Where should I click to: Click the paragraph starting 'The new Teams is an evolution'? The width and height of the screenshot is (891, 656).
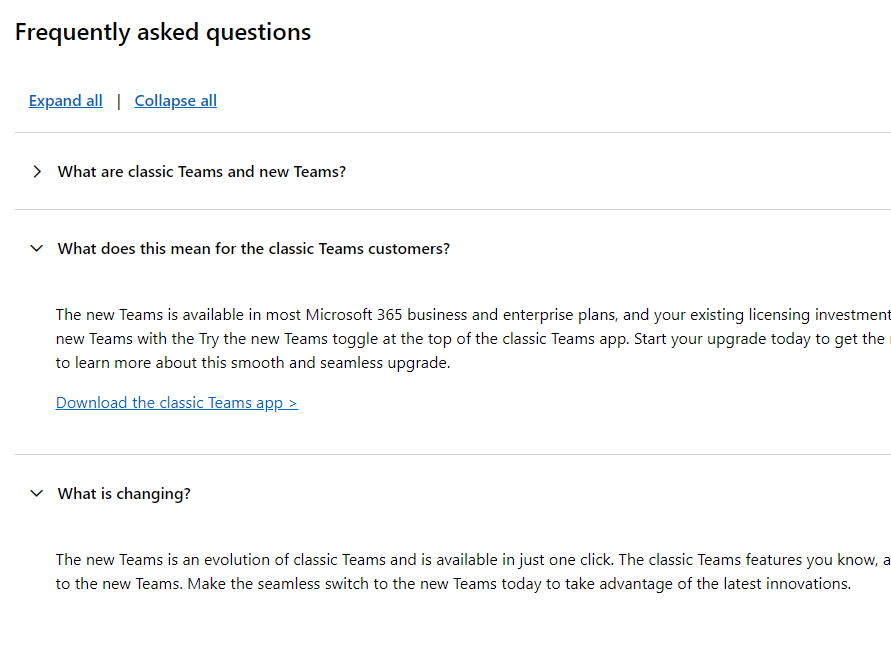(x=473, y=571)
